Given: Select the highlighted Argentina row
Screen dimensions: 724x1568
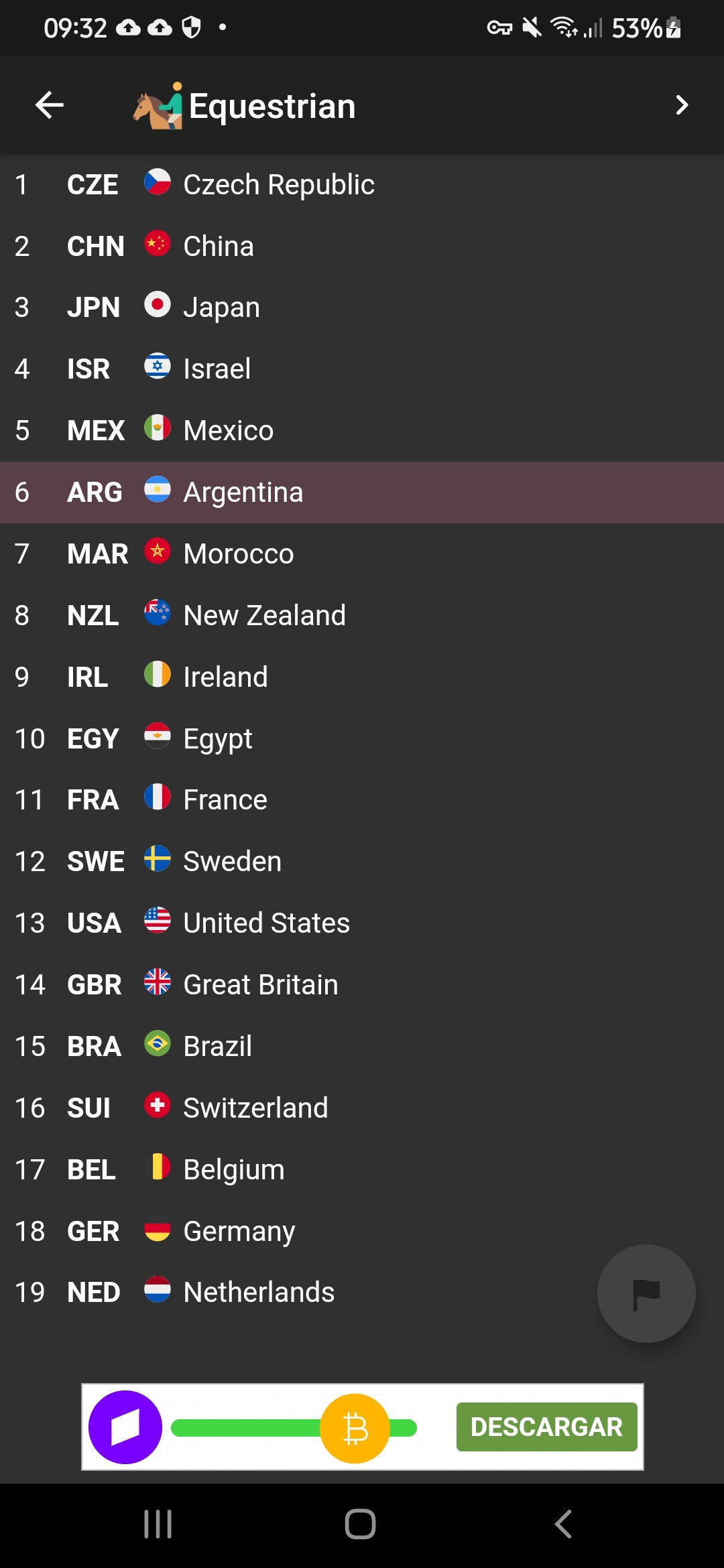Looking at the screenshot, I should tap(362, 493).
